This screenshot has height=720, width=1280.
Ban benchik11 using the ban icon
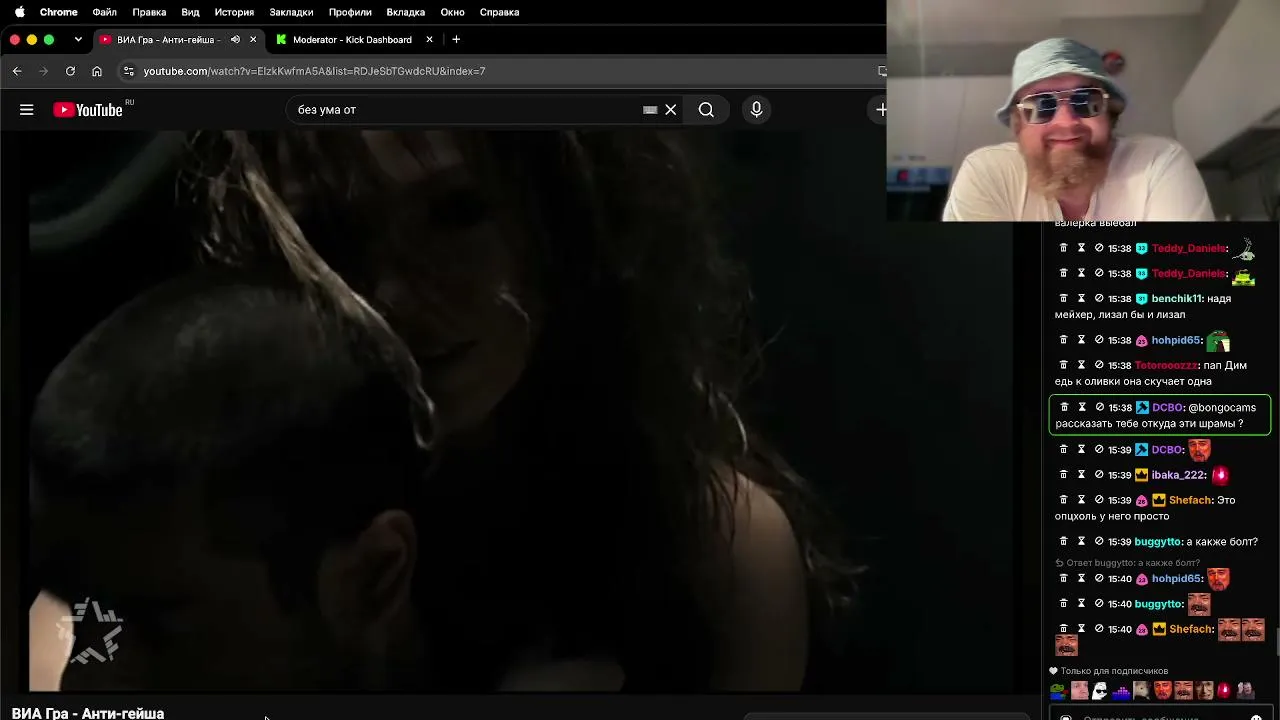1099,299
